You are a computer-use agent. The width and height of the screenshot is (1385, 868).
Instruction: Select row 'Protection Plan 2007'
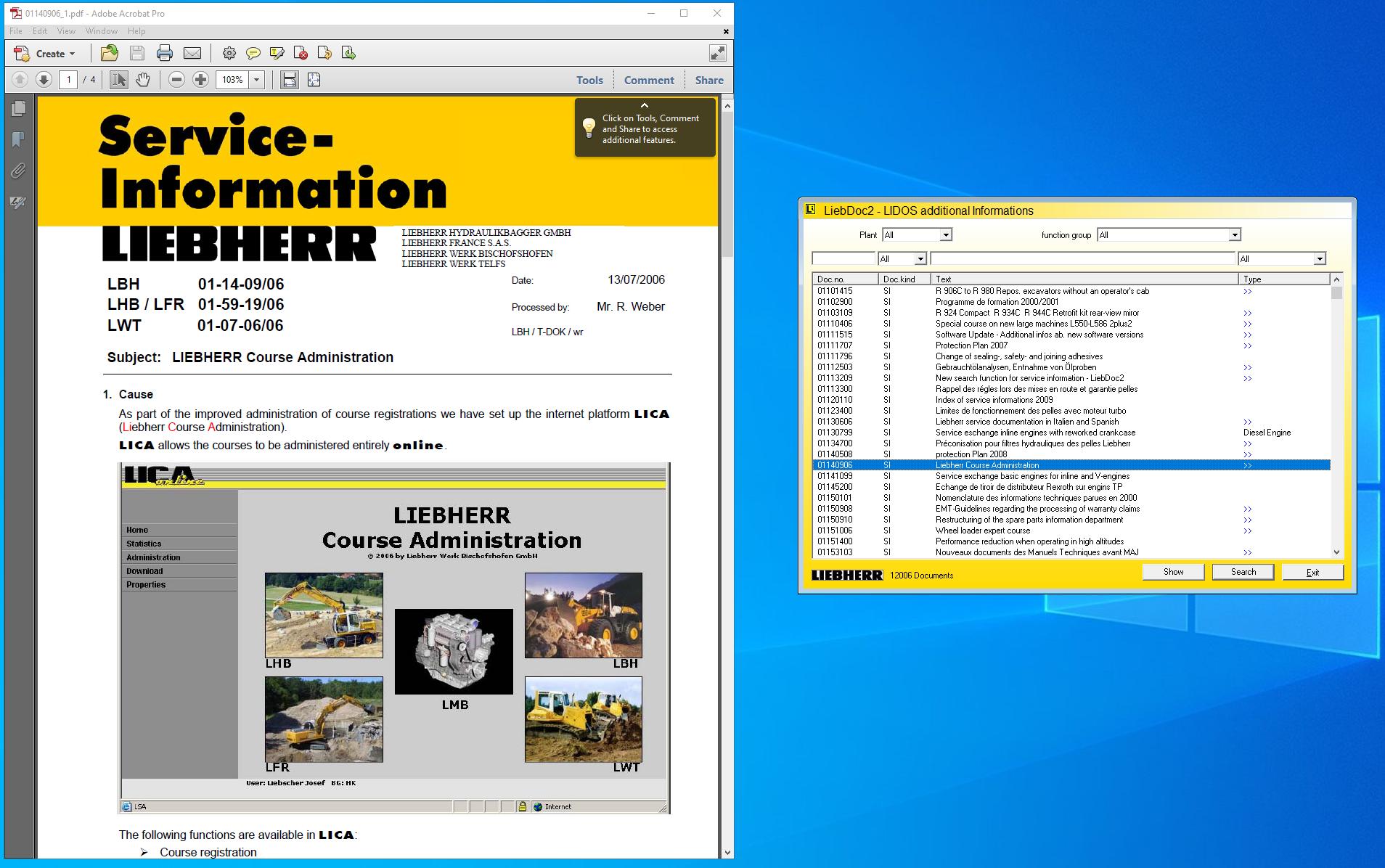(1071, 345)
